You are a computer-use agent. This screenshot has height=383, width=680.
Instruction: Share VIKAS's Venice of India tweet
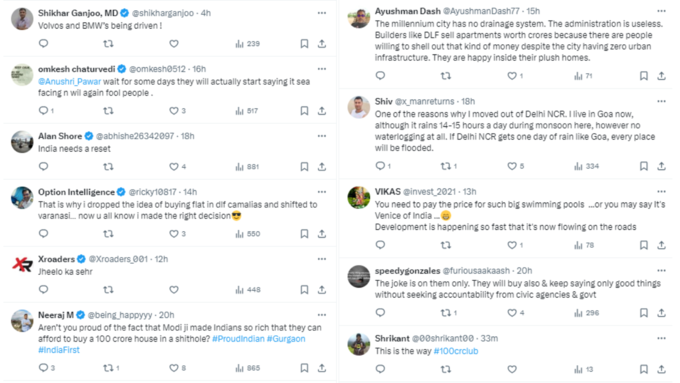661,245
